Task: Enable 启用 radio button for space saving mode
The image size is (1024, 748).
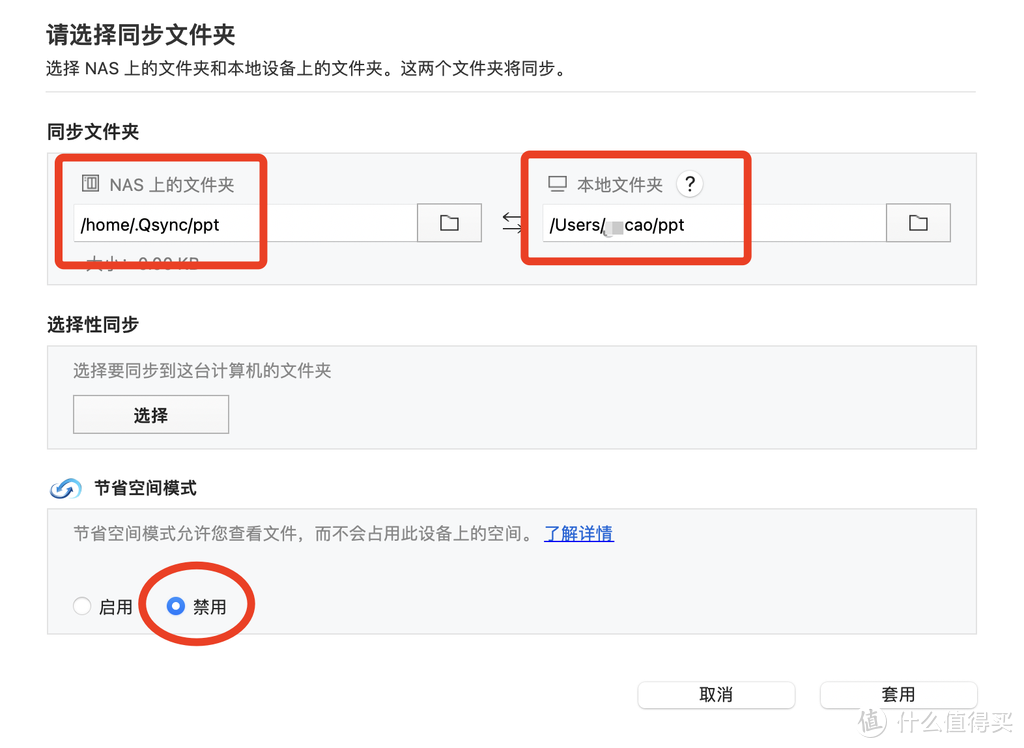Action: tap(82, 606)
